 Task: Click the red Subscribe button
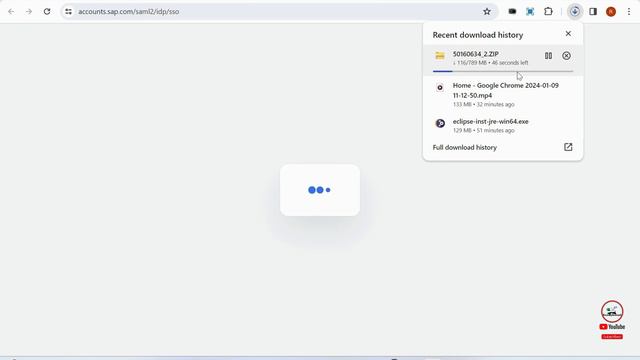tap(612, 337)
